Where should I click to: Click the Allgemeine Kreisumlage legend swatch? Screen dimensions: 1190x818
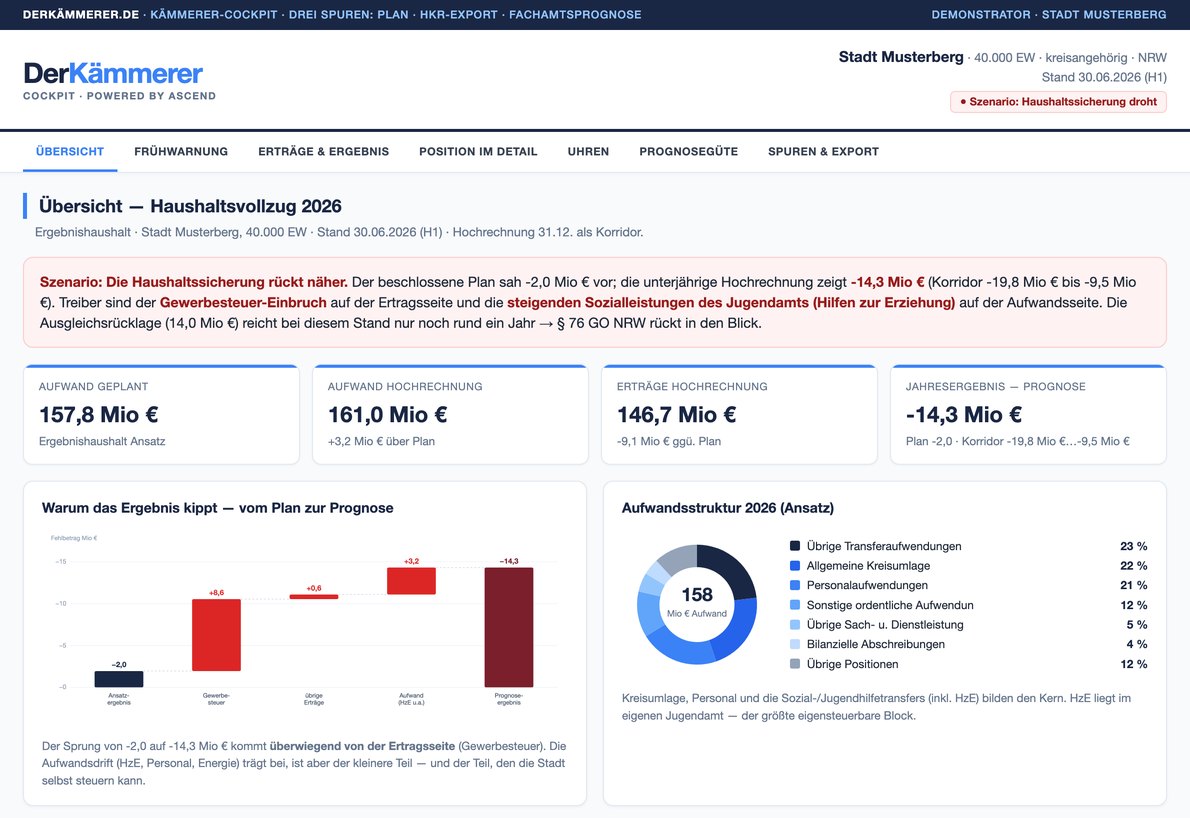point(795,565)
